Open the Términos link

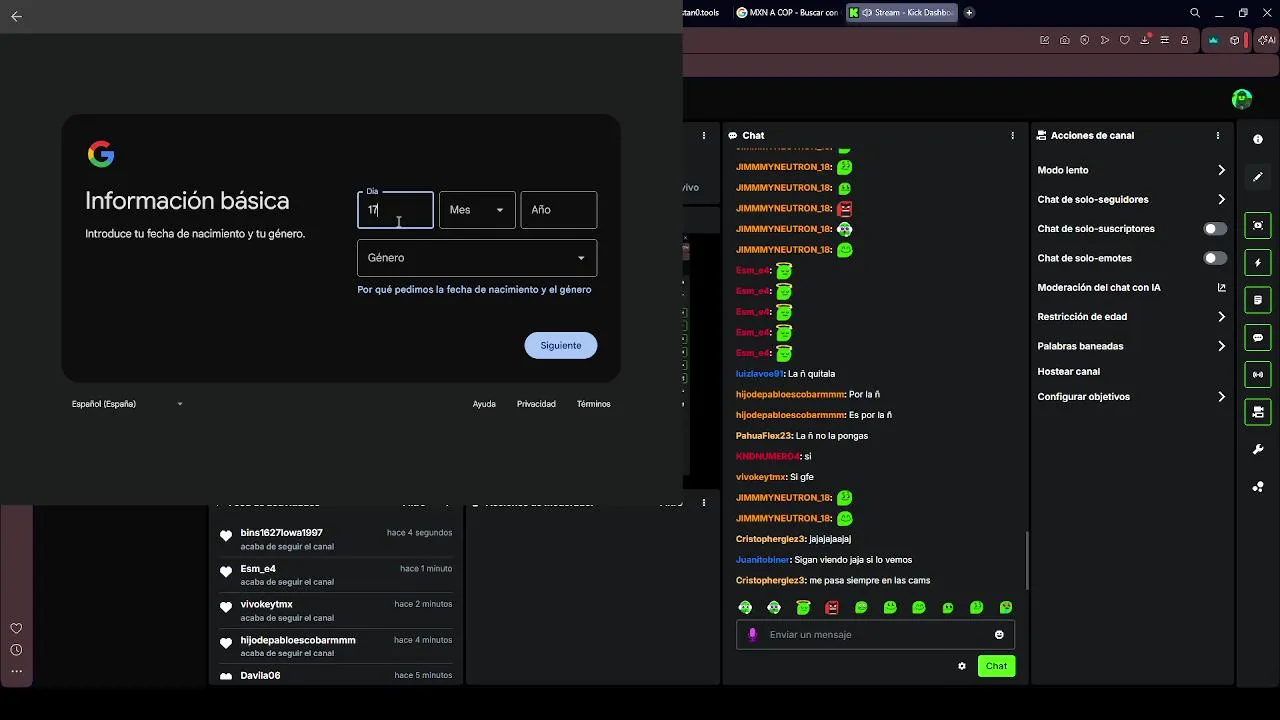(593, 404)
